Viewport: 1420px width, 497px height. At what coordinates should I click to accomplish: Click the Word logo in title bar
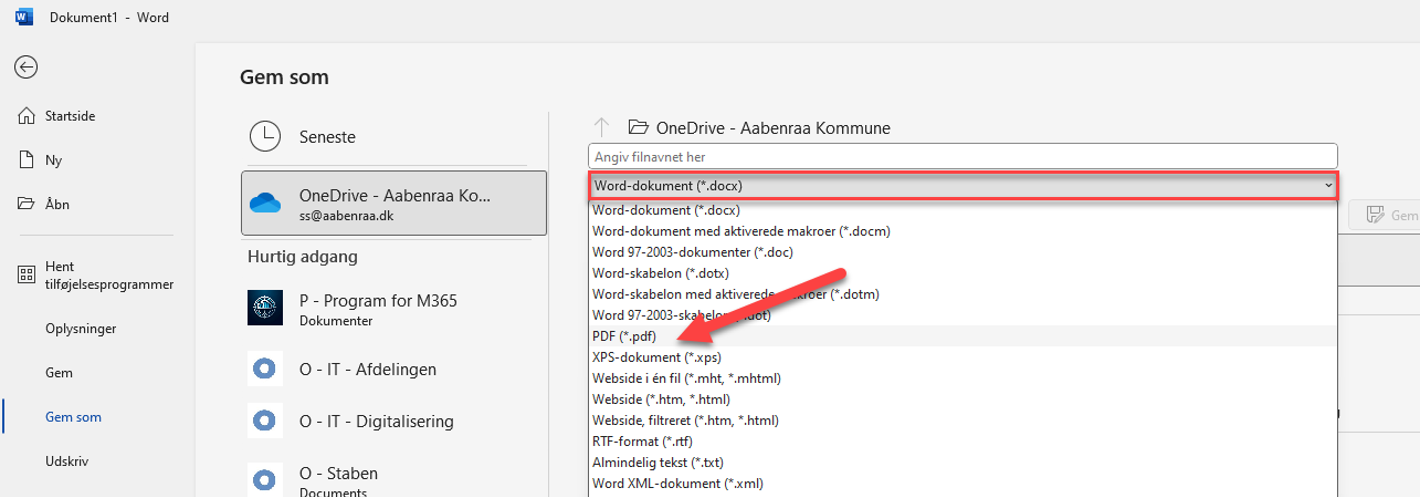click(24, 17)
